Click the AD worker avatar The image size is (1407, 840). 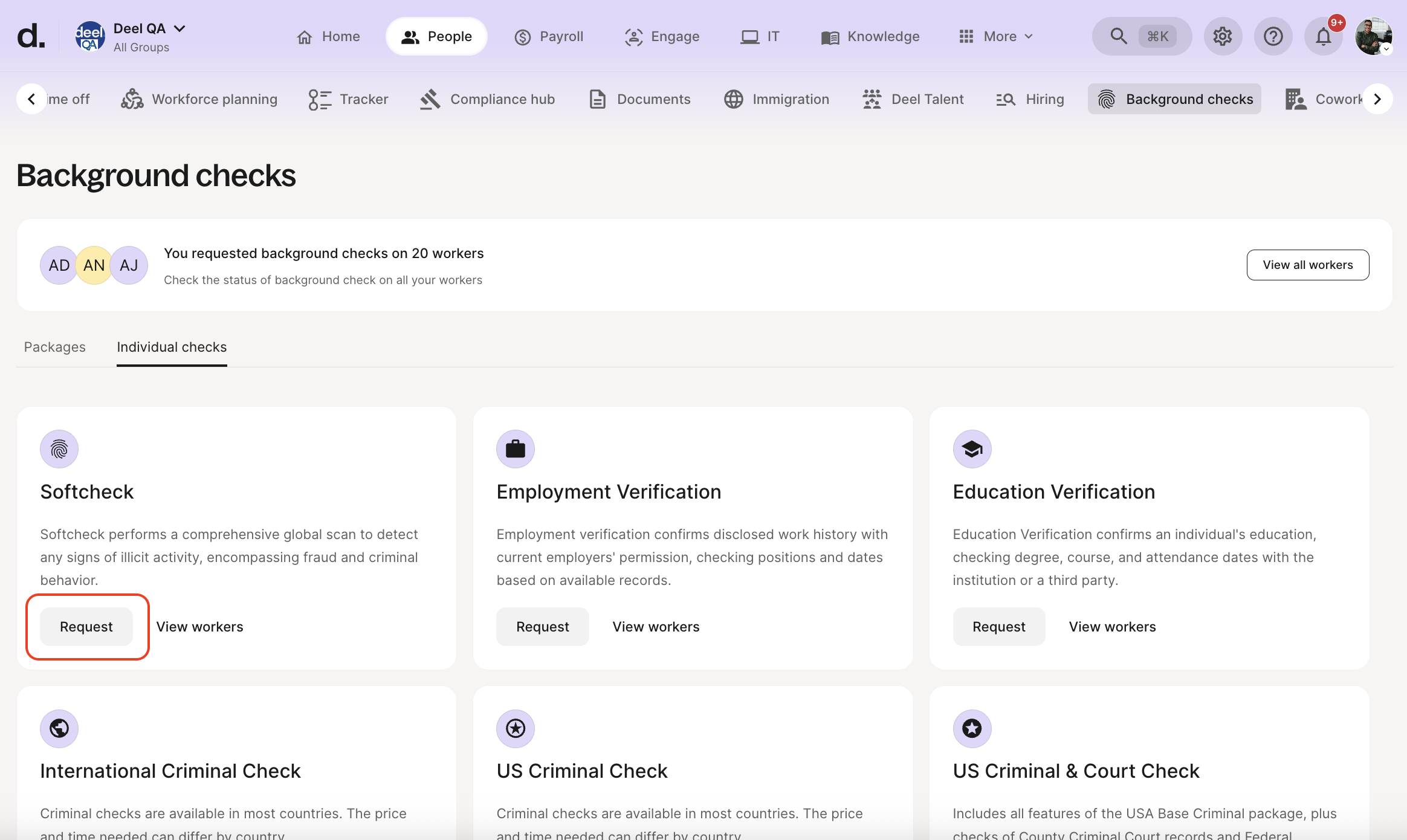59,265
